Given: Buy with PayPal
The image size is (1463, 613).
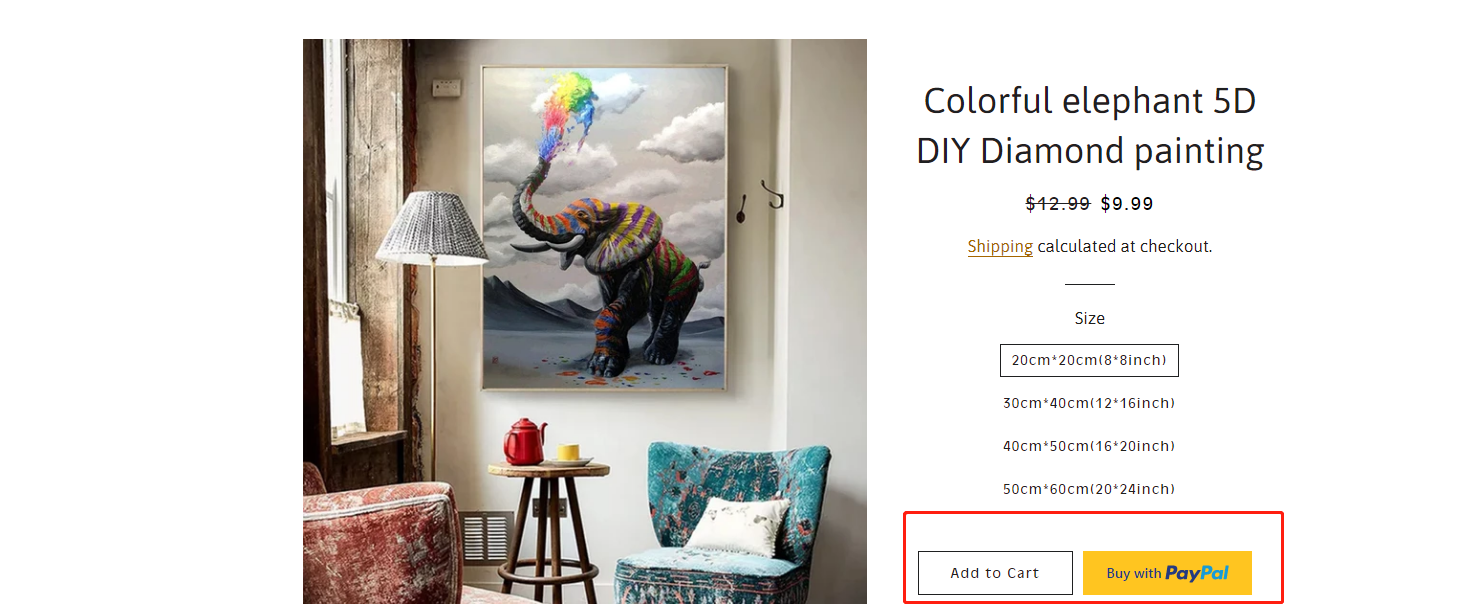Looking at the screenshot, I should coord(1167,573).
